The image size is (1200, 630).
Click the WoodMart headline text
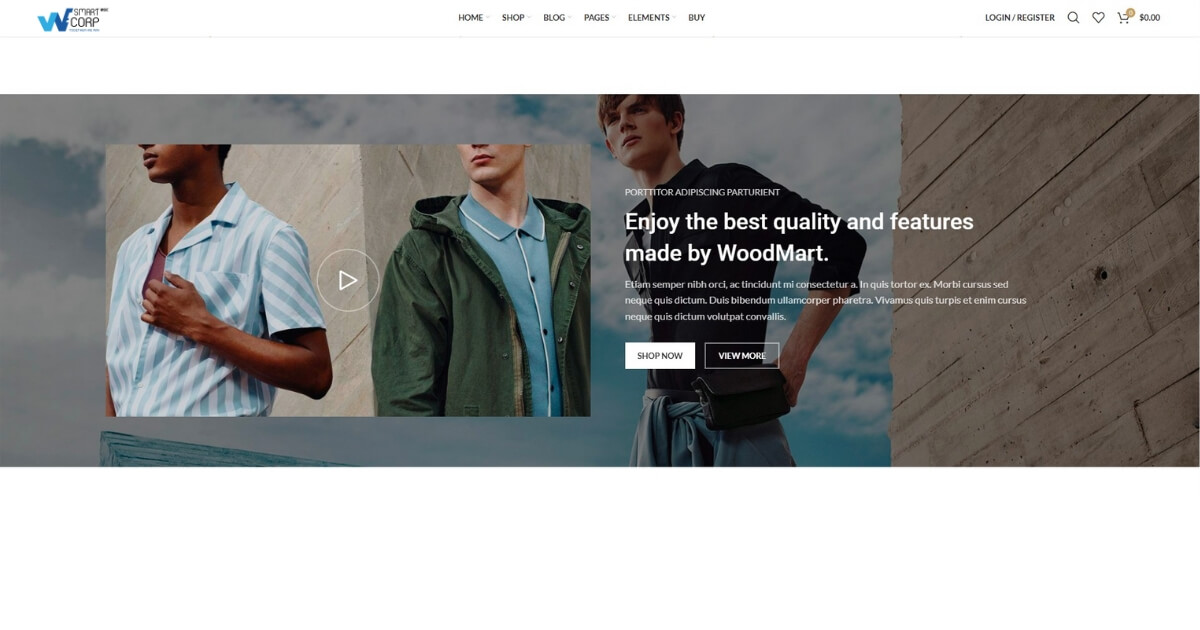[799, 237]
